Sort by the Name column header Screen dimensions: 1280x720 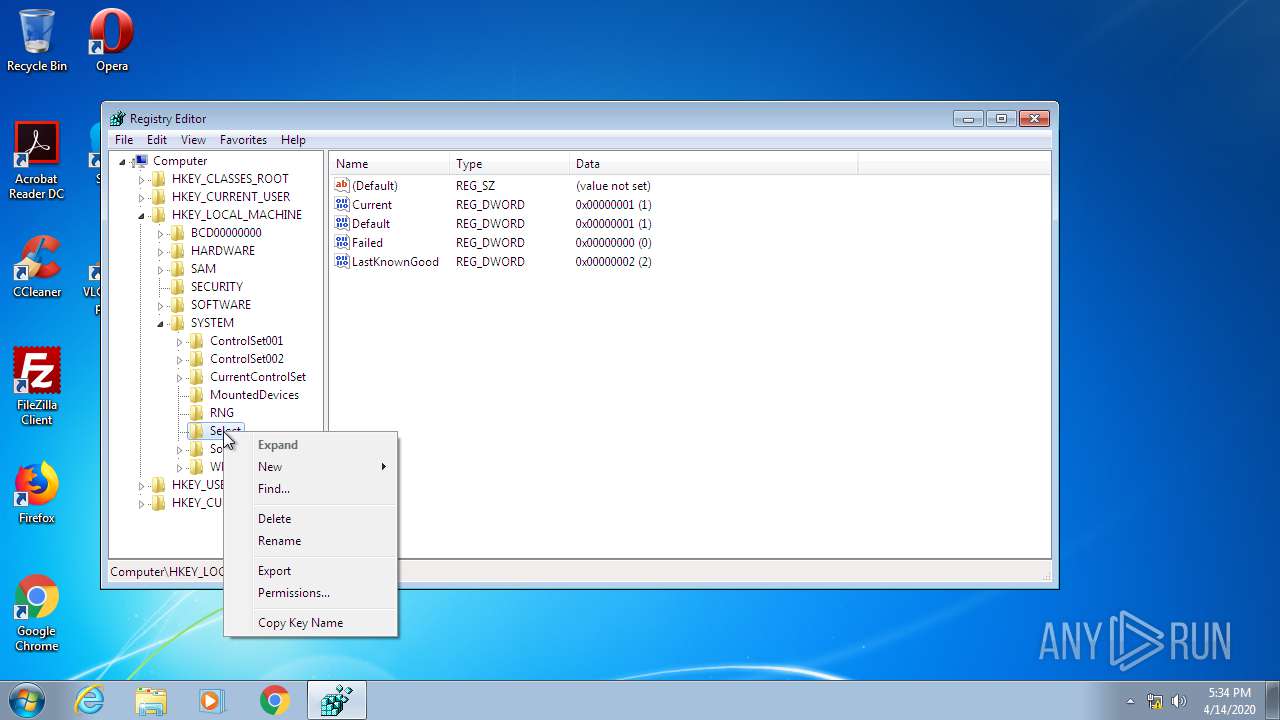point(390,164)
